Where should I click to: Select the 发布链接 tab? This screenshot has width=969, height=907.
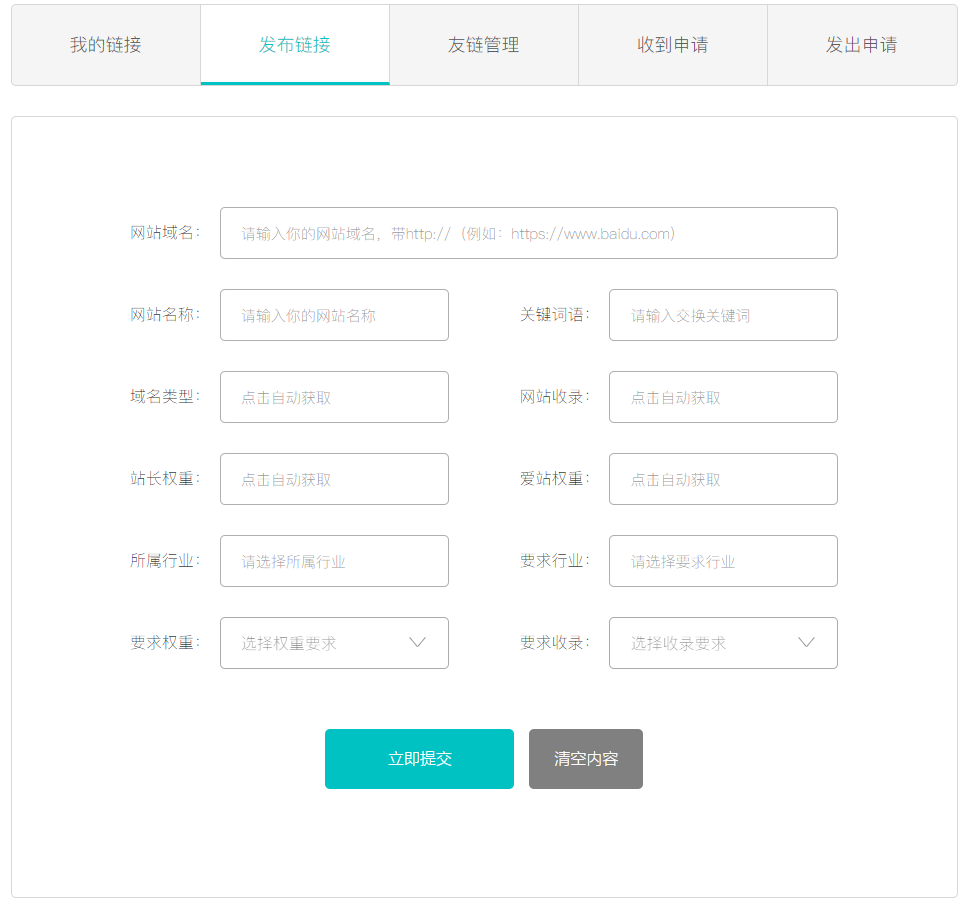click(294, 45)
